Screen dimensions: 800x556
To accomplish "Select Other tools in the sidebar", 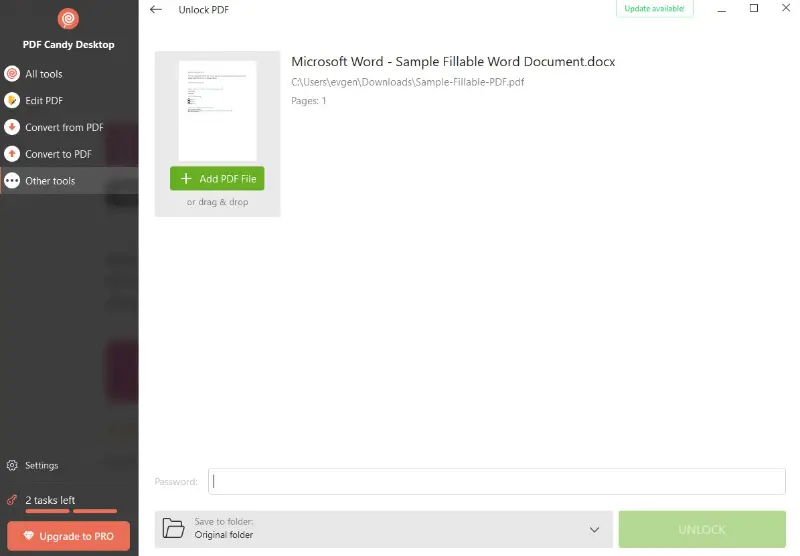I will (x=50, y=181).
